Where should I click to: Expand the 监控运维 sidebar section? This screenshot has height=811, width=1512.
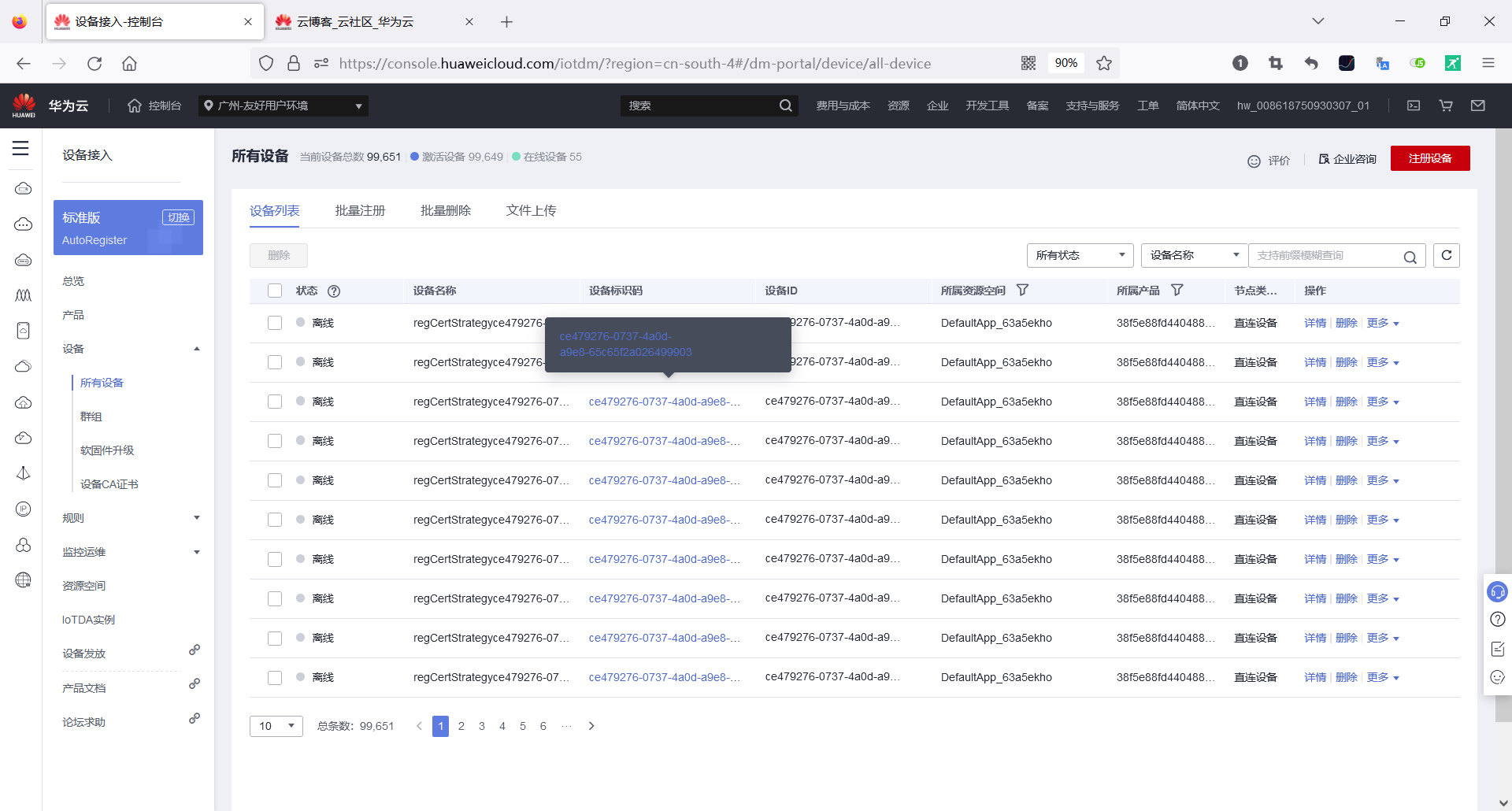[x=197, y=552]
